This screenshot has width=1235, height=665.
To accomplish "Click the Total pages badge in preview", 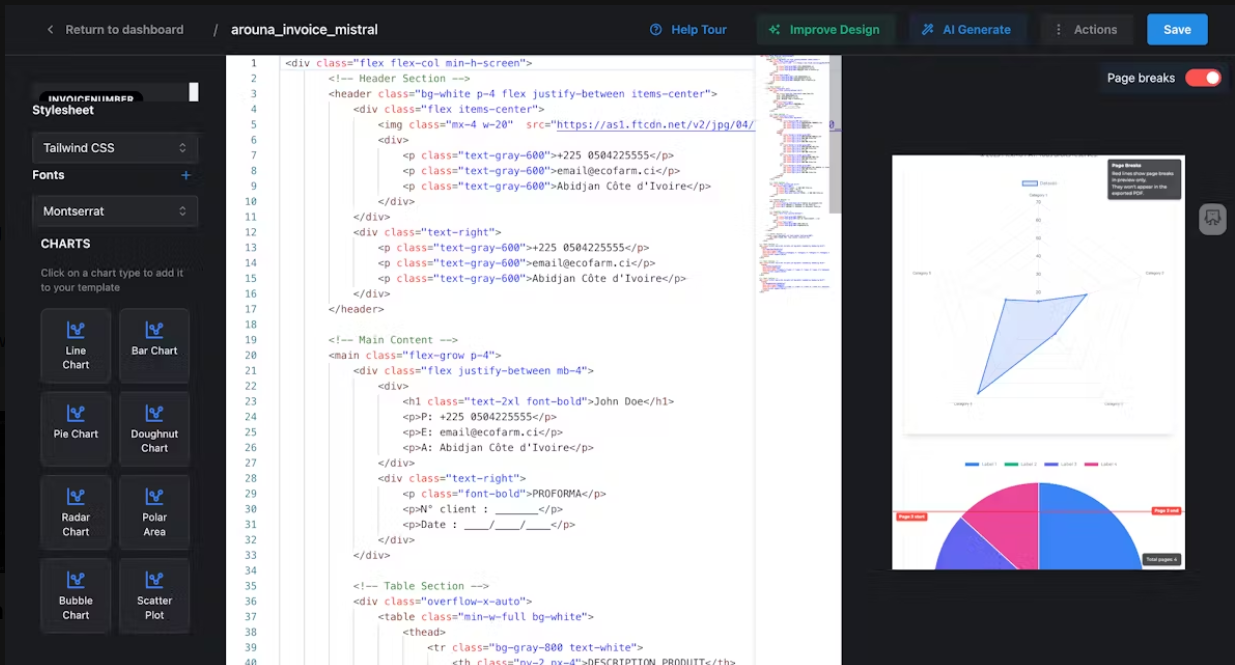I will (1162, 560).
